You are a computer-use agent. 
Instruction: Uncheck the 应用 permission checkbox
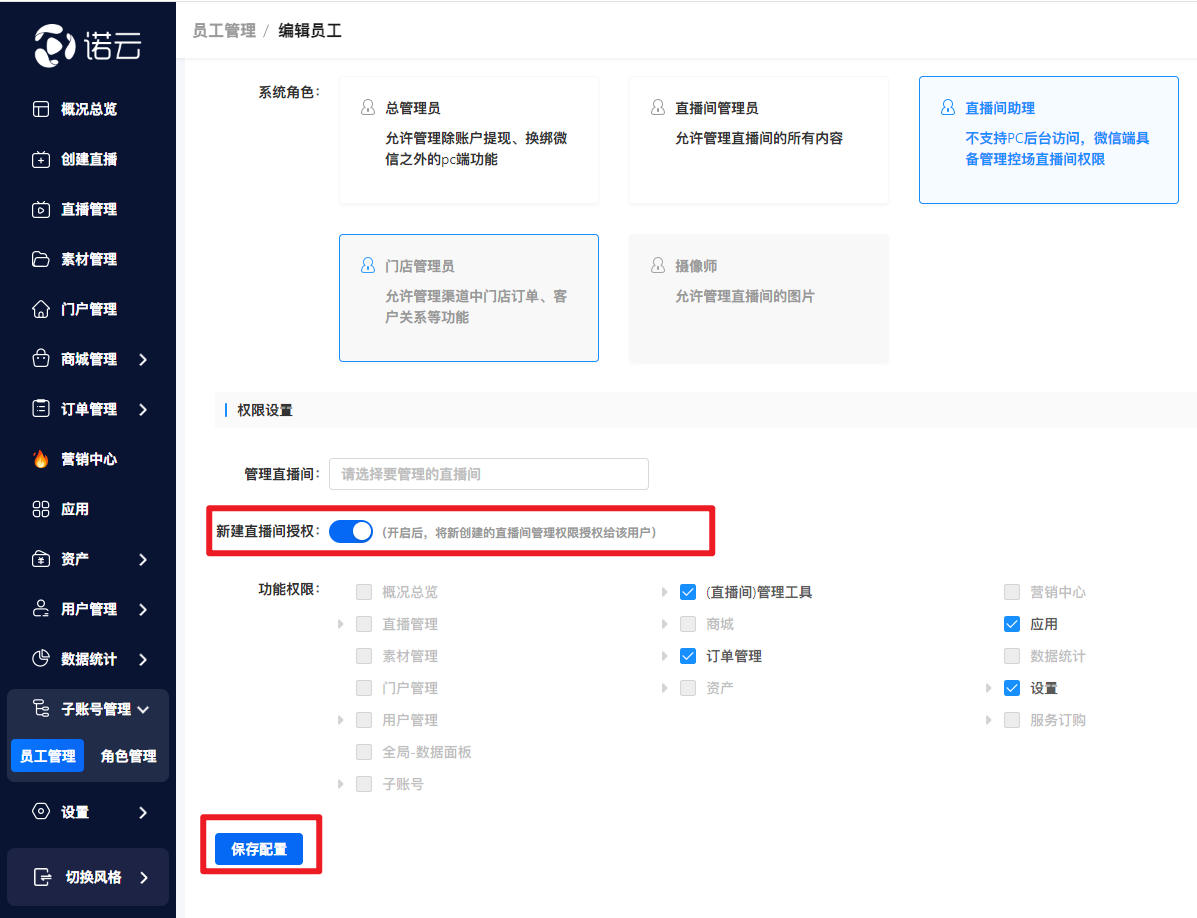pos(1012,624)
